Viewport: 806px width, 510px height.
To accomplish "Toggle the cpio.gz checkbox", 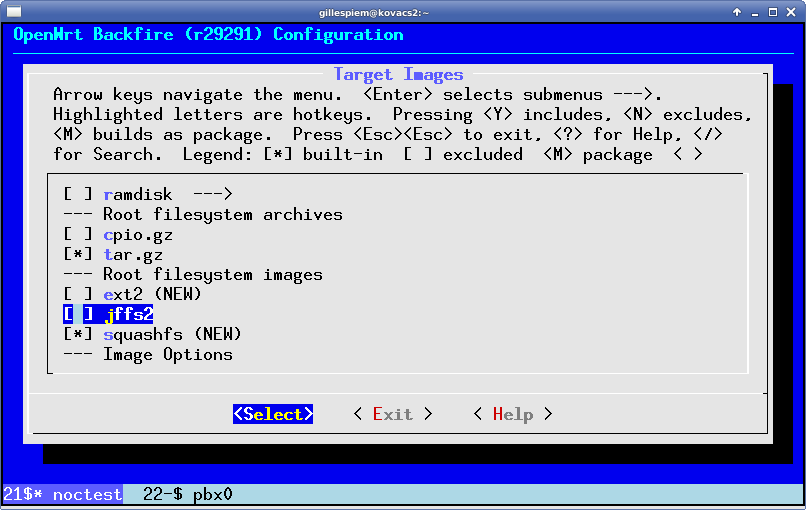I will coord(78,234).
